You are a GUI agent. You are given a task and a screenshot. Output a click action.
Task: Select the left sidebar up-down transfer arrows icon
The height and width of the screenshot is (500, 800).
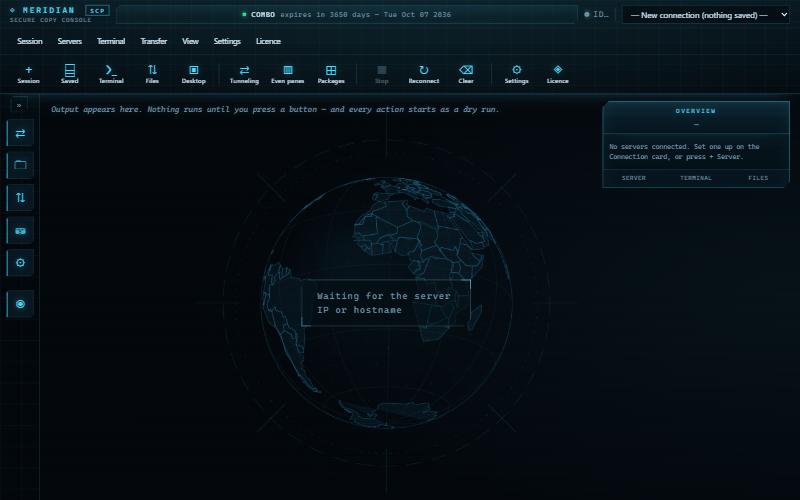[x=20, y=197]
